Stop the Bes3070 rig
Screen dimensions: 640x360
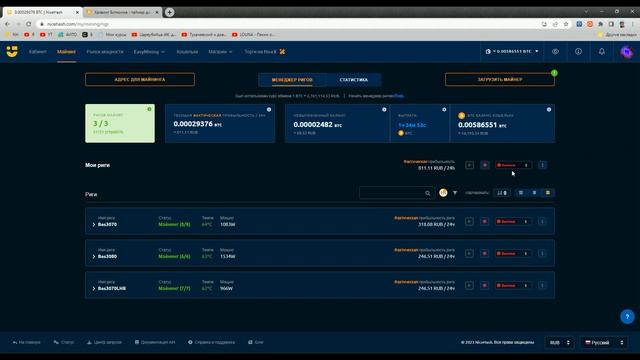(x=484, y=222)
